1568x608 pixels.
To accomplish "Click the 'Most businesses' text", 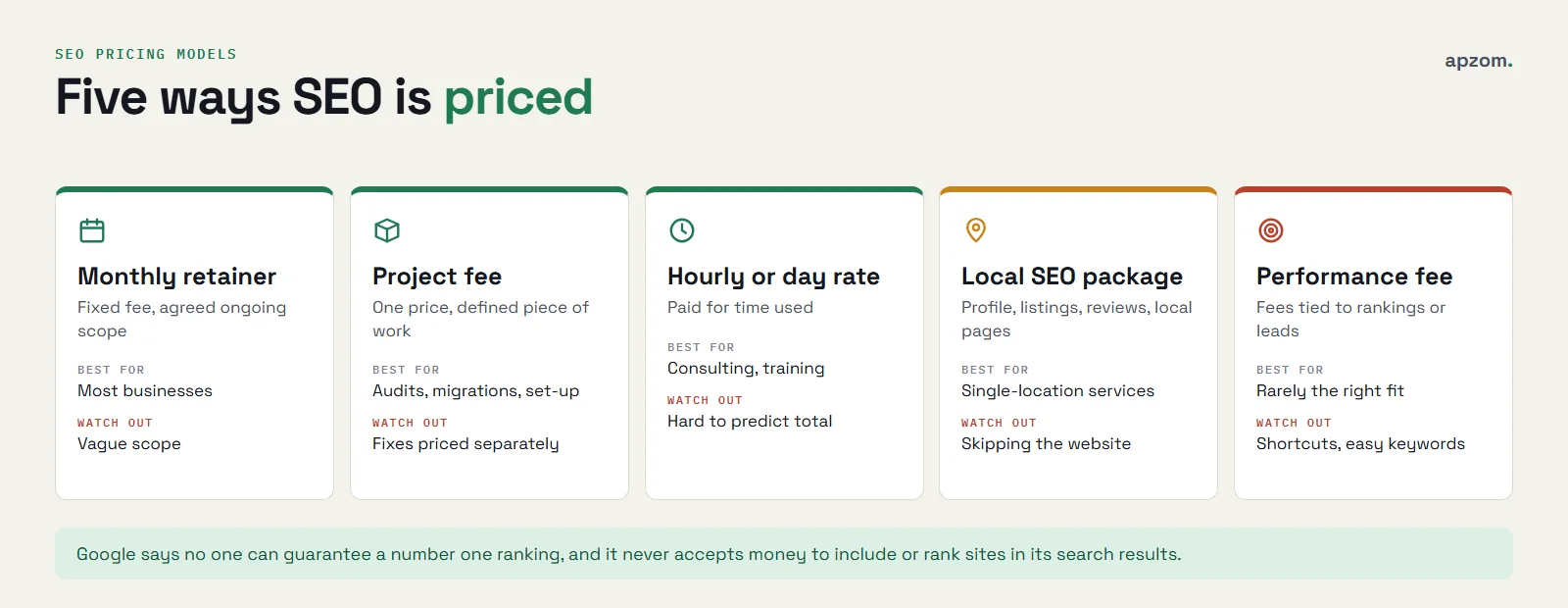I will [145, 390].
